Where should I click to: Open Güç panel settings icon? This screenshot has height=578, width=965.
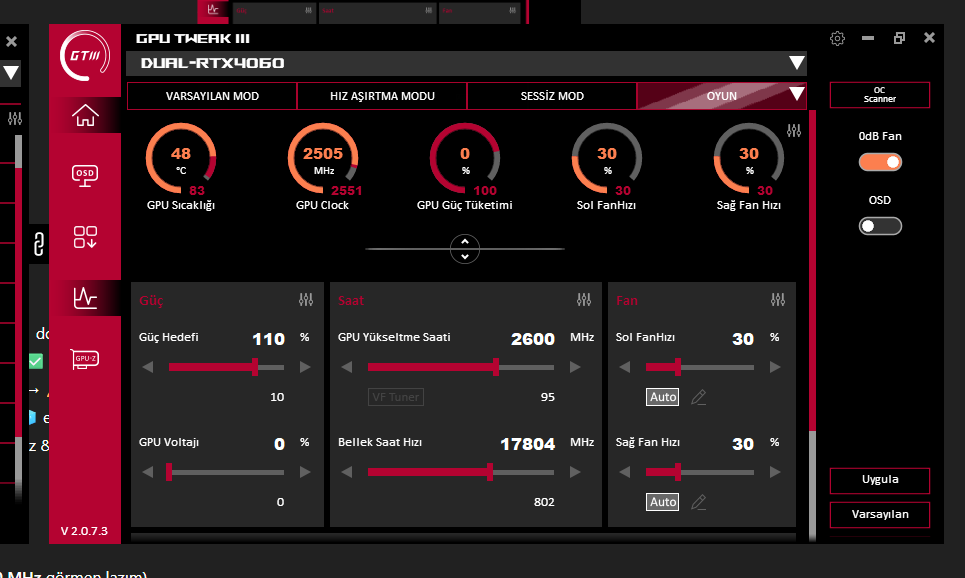click(306, 300)
